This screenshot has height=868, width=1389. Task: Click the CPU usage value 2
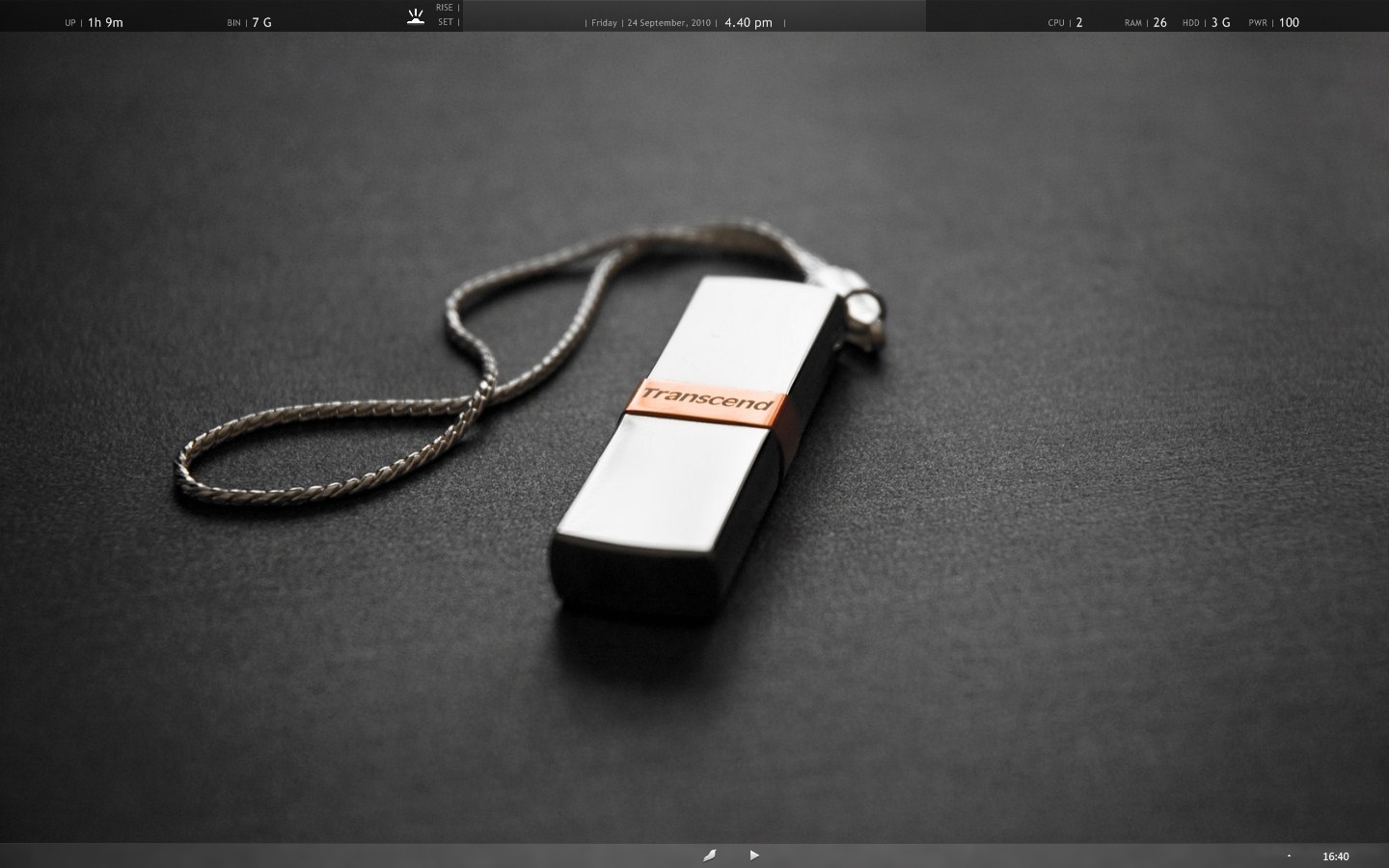point(1079,22)
